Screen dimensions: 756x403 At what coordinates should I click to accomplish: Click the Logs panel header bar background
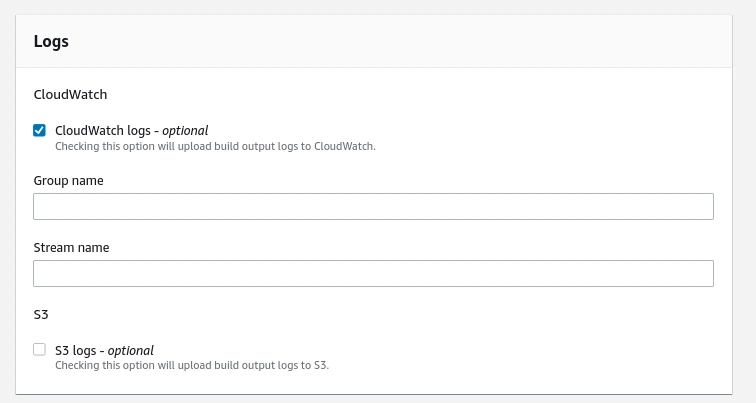[x=400, y=42]
